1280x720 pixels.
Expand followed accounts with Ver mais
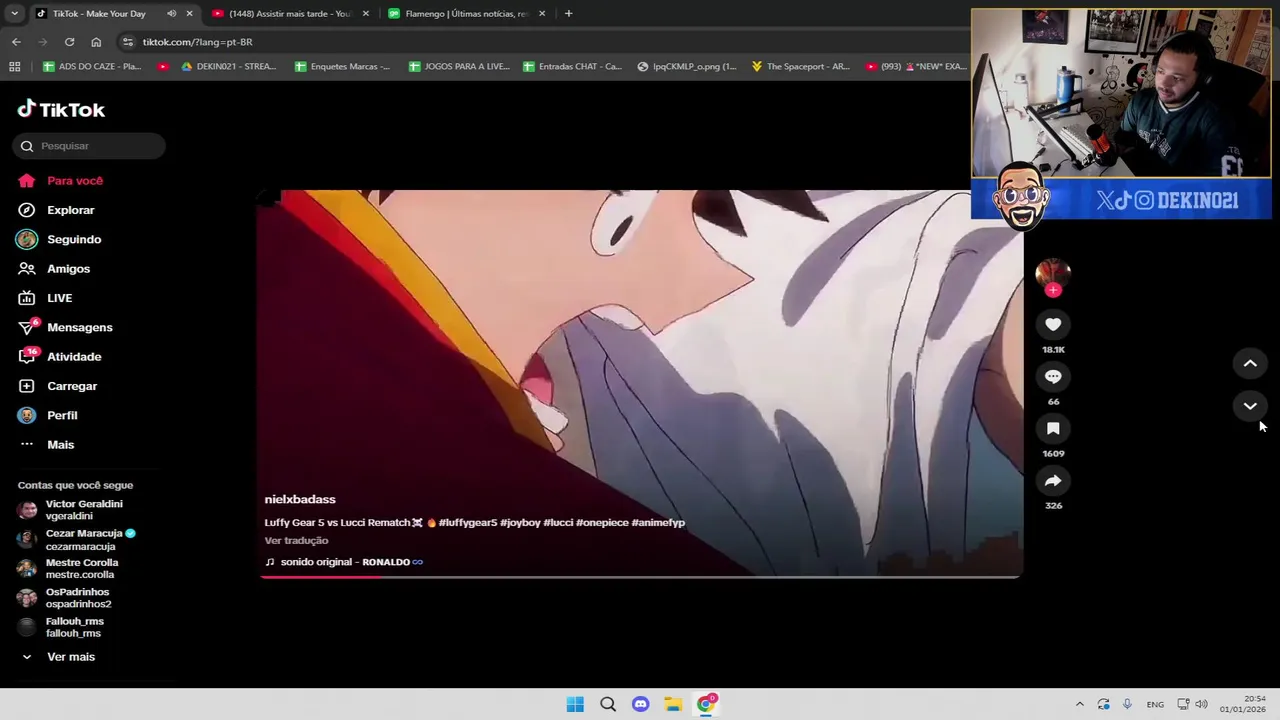tap(57, 657)
